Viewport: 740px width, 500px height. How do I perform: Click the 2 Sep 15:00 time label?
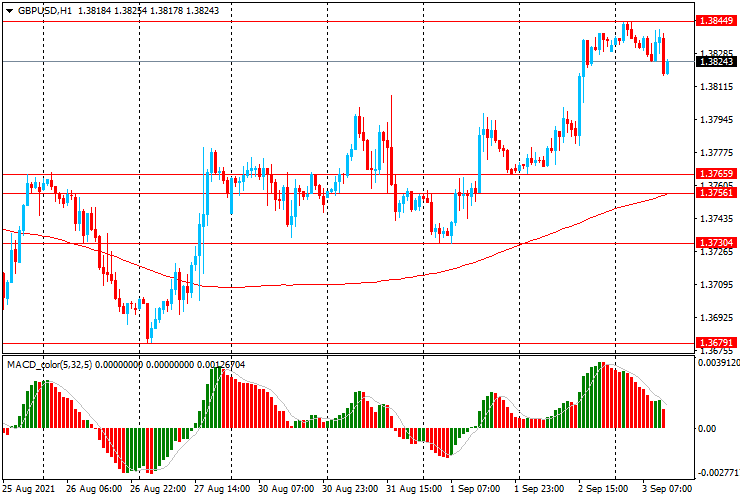(603, 489)
